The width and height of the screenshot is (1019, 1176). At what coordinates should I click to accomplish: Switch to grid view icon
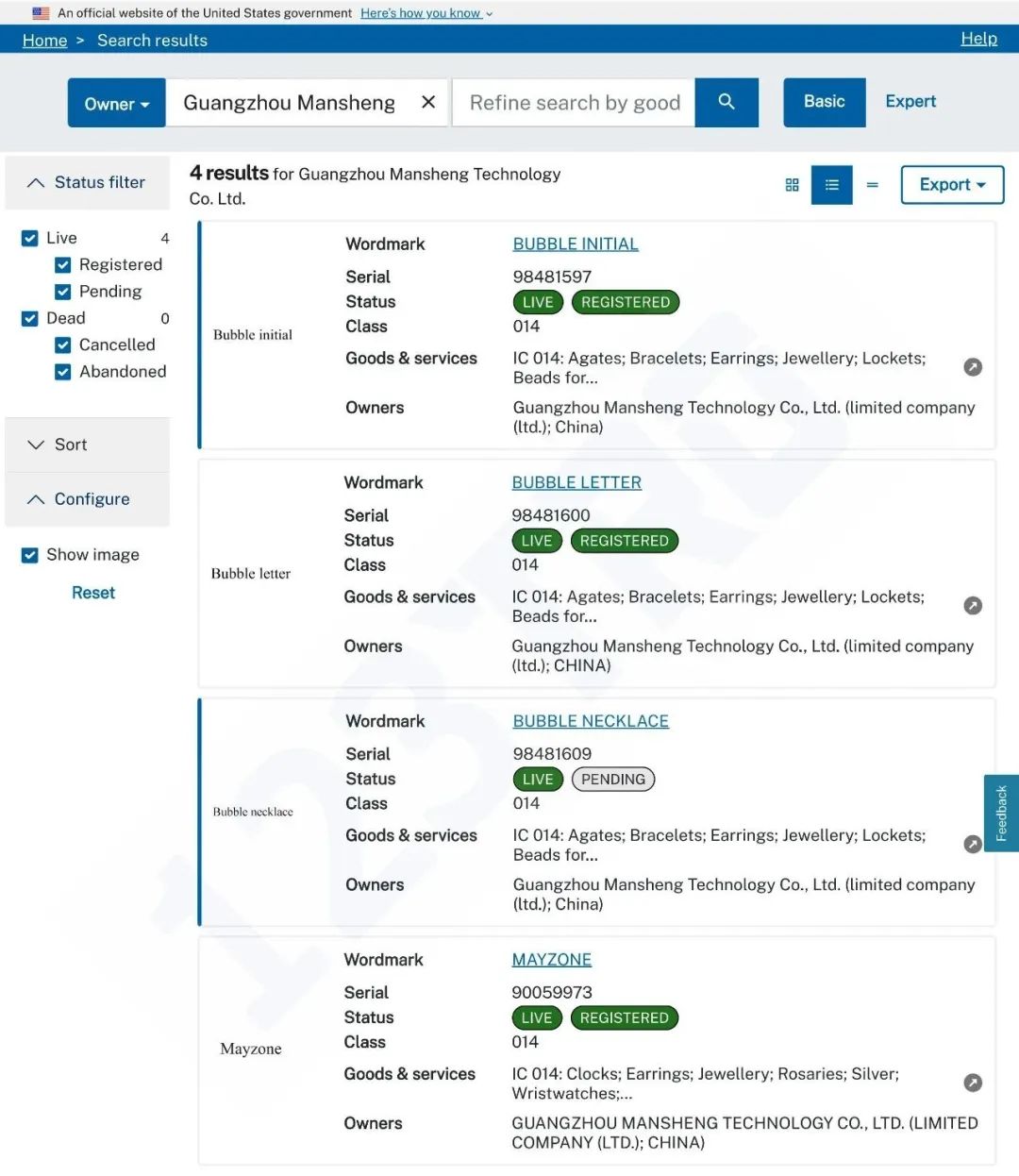tap(793, 185)
